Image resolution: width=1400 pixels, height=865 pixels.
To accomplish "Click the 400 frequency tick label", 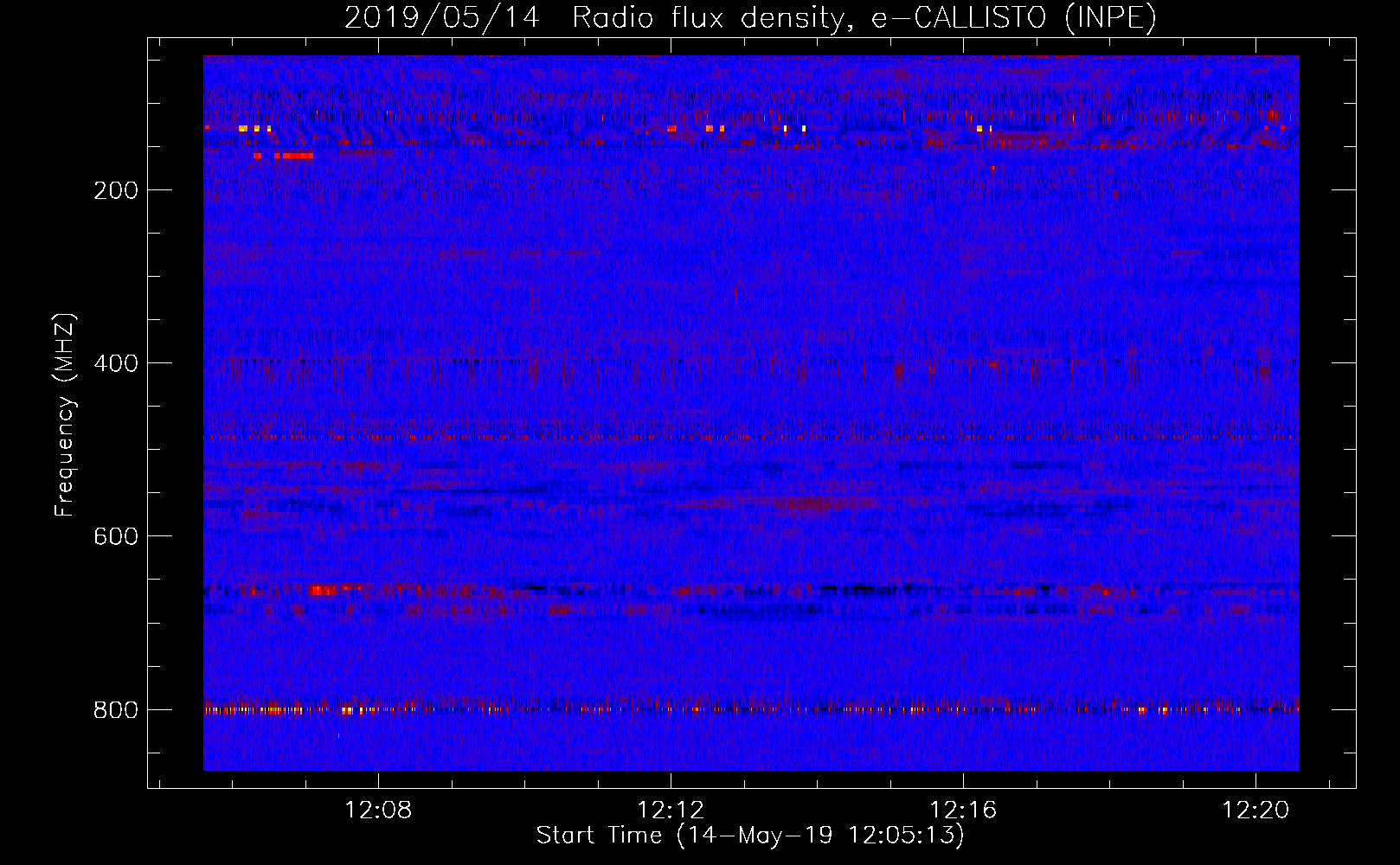I will pos(116,363).
